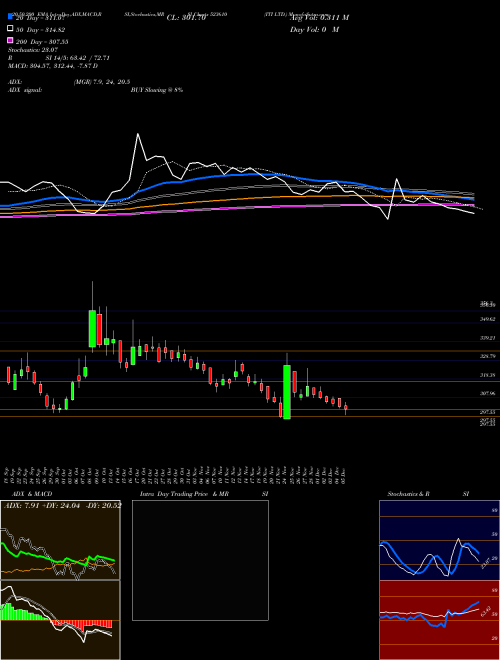Click the 'CL: 301.70' closing price label
This screenshot has width=500, height=660.
[x=186, y=18]
